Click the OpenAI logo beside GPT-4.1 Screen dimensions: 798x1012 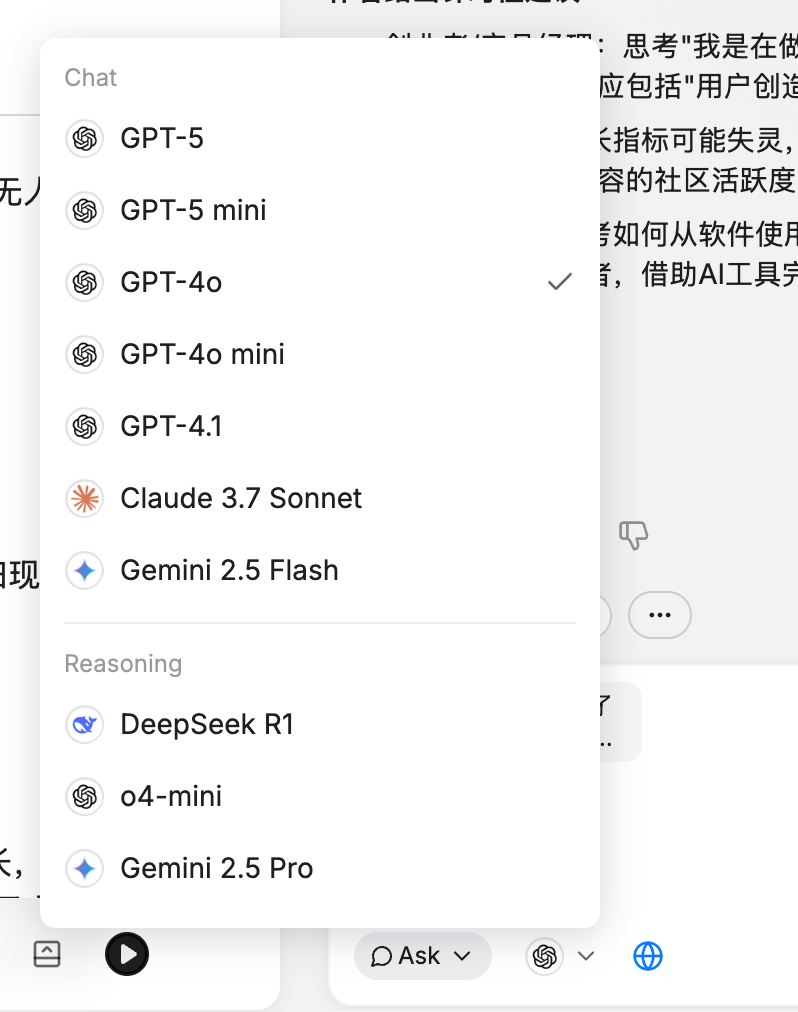85,426
